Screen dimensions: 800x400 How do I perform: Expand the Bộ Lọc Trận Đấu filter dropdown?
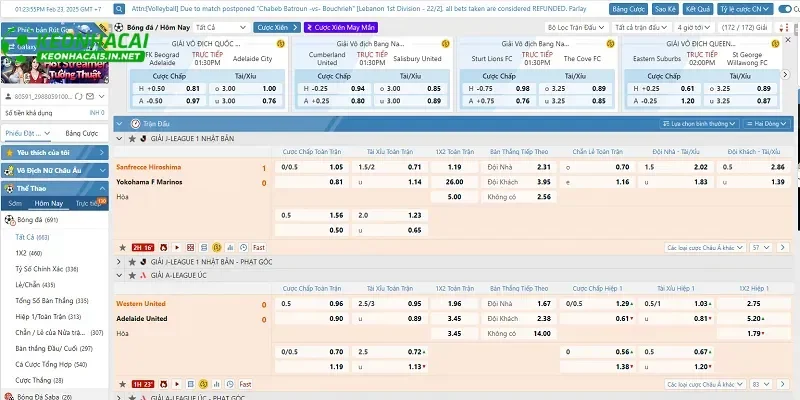575,27
